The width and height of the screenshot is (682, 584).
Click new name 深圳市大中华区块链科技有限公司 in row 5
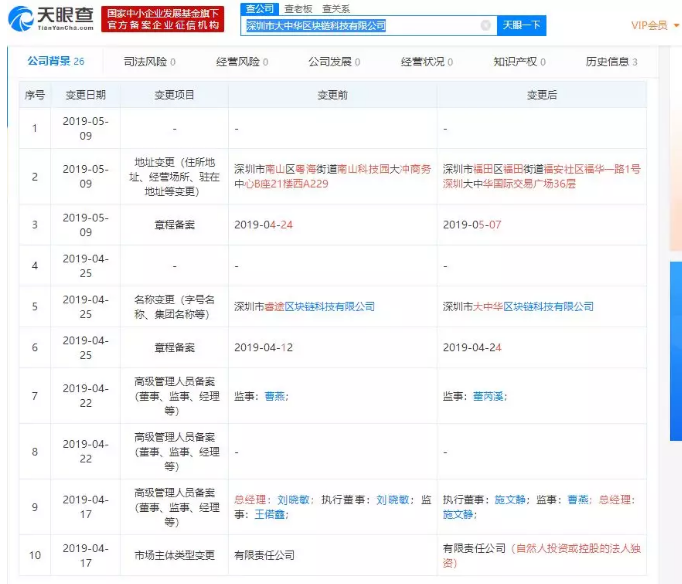coord(518,307)
